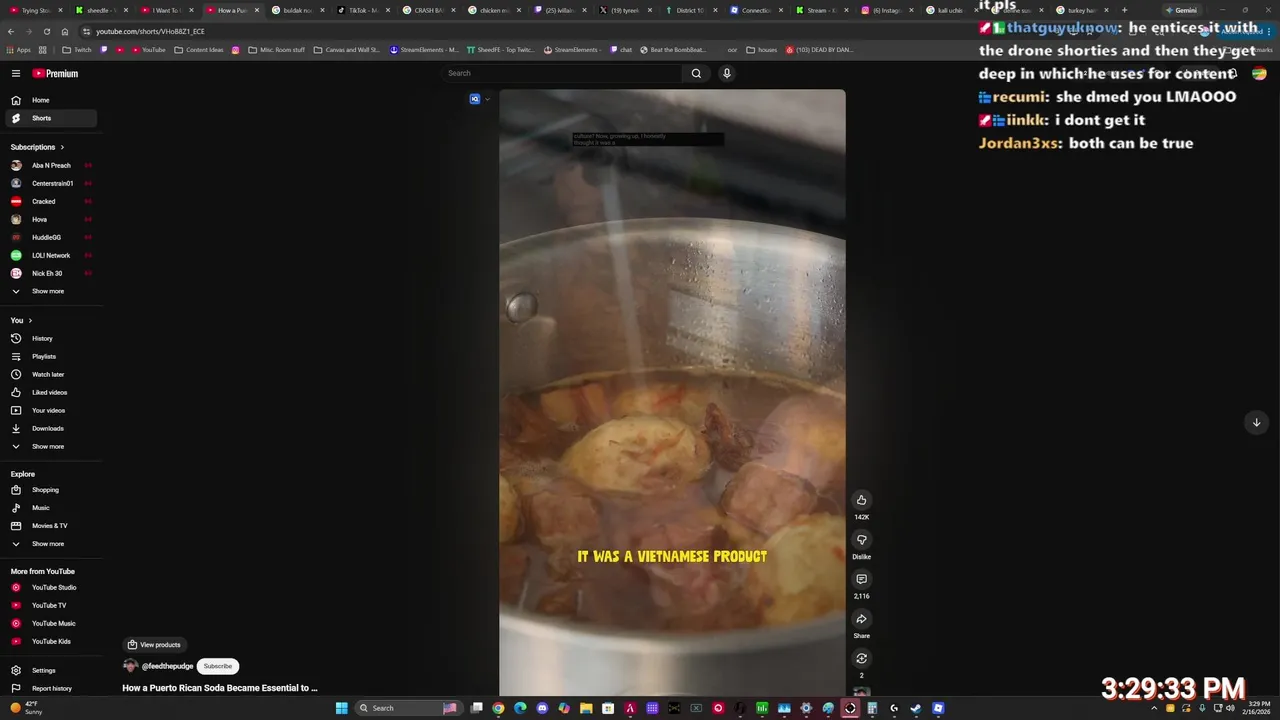Screen dimensions: 1280x720
Task: Go to the next Short with the down arrow
Action: pos(1256,422)
